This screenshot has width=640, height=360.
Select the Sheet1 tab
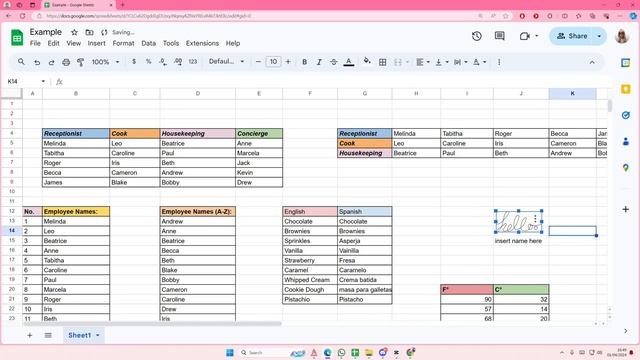click(x=83, y=335)
